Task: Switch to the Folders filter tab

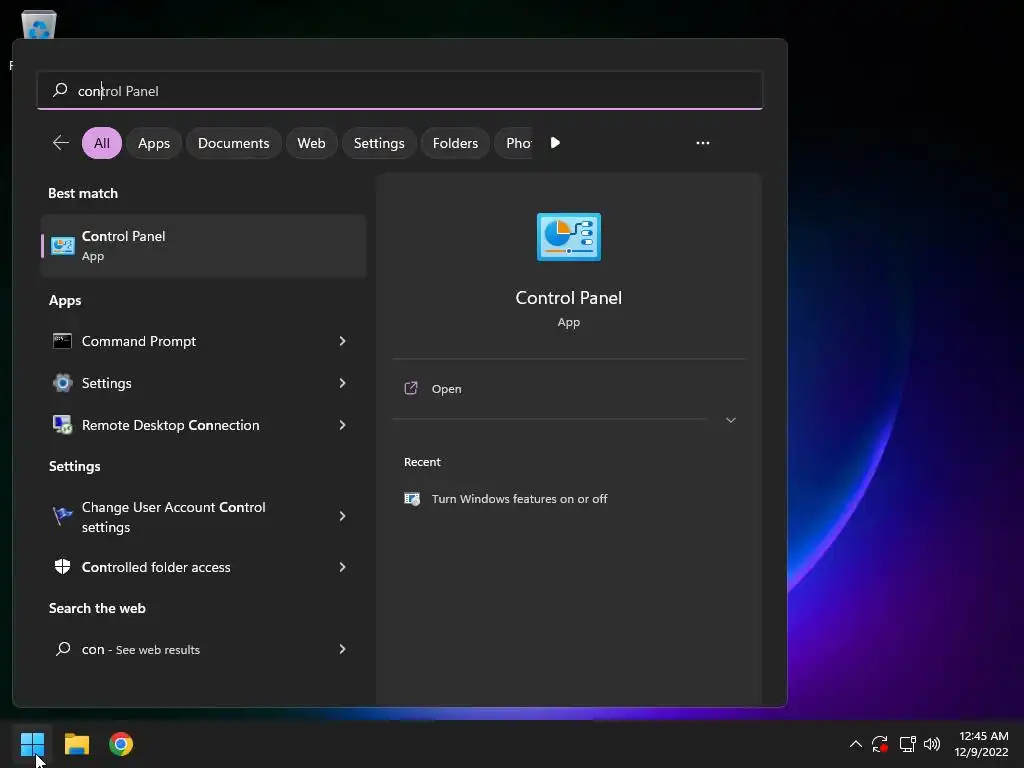Action: 455,143
